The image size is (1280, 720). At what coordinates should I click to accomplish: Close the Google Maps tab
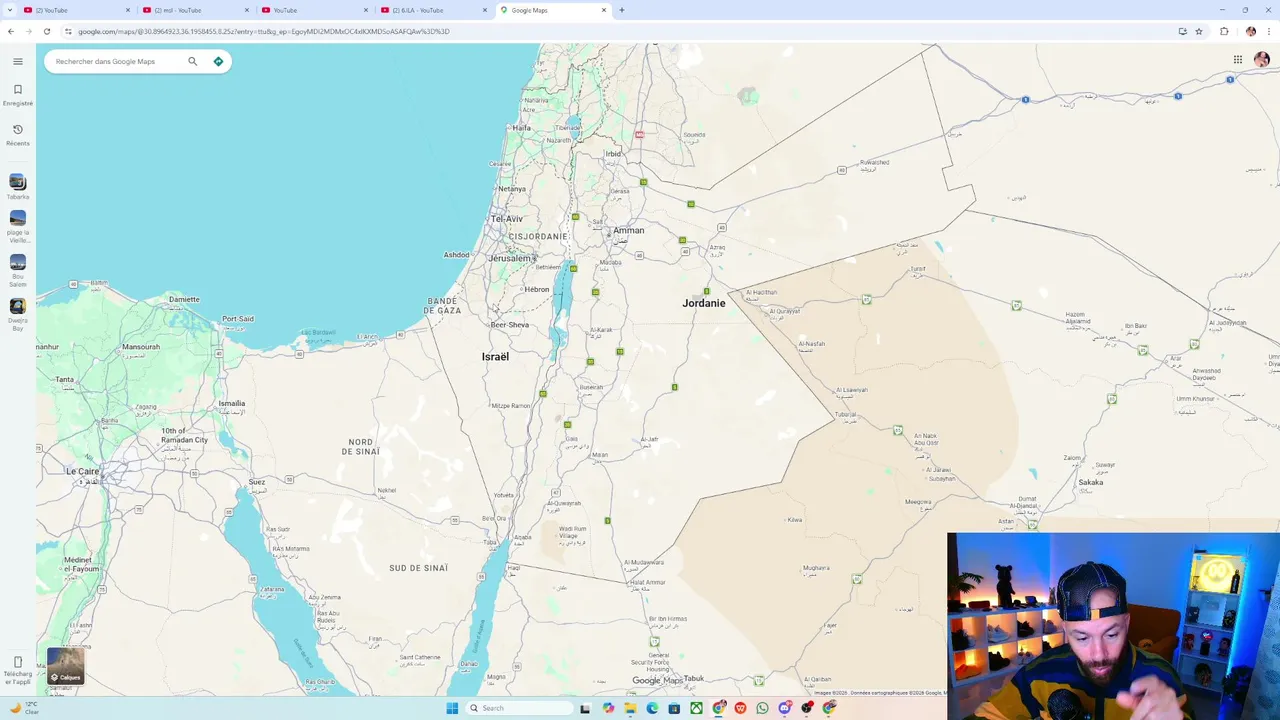[604, 10]
